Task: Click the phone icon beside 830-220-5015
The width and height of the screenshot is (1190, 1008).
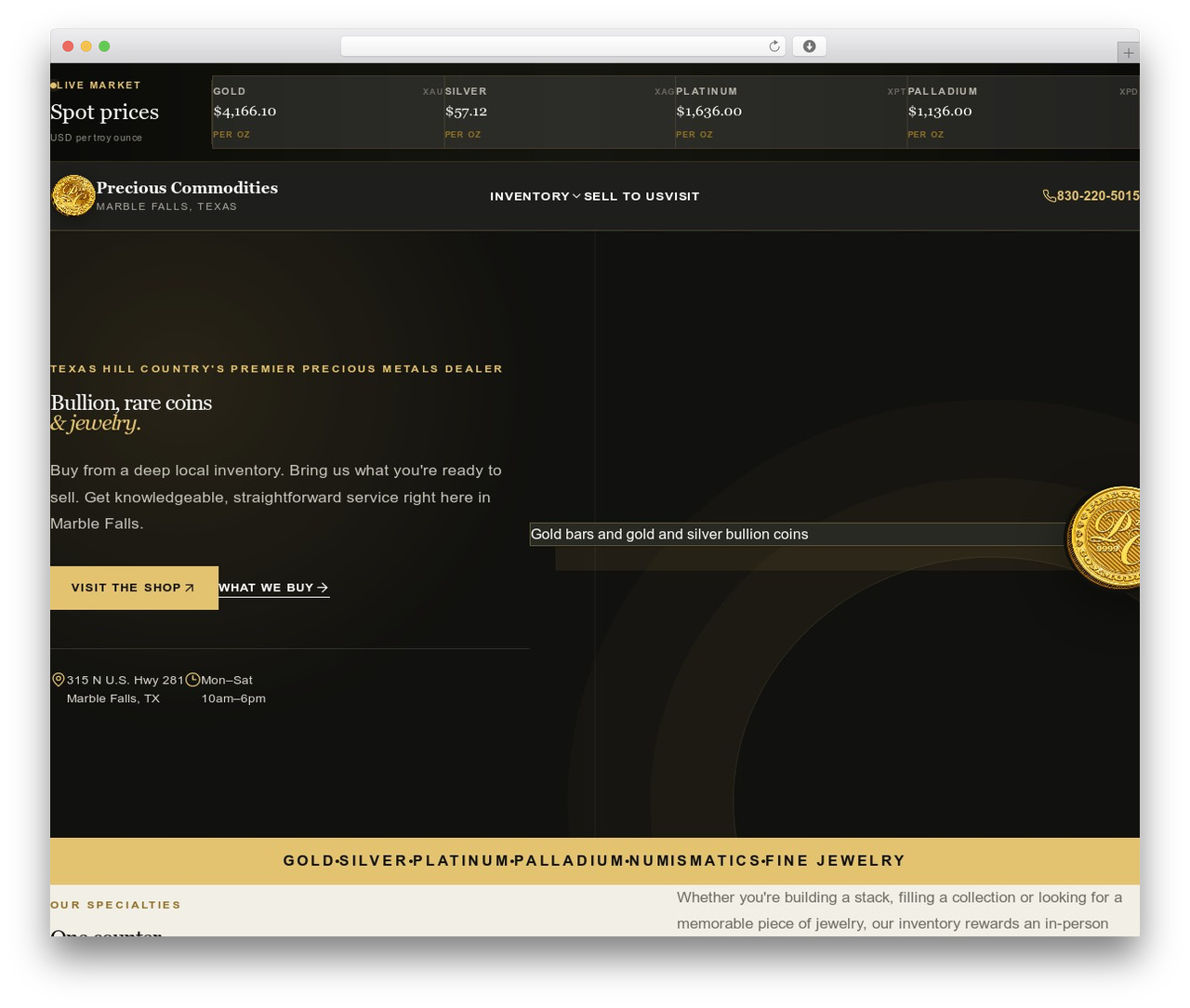Action: coord(1049,196)
